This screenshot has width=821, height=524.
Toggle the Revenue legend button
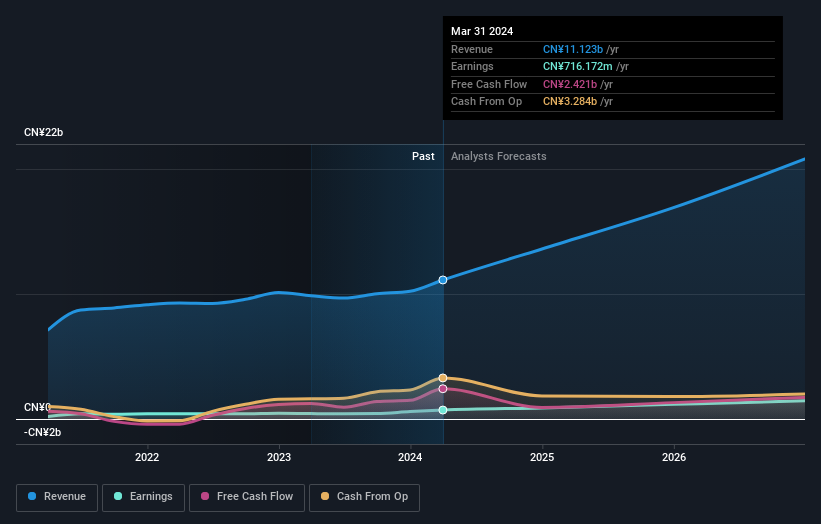(57, 497)
